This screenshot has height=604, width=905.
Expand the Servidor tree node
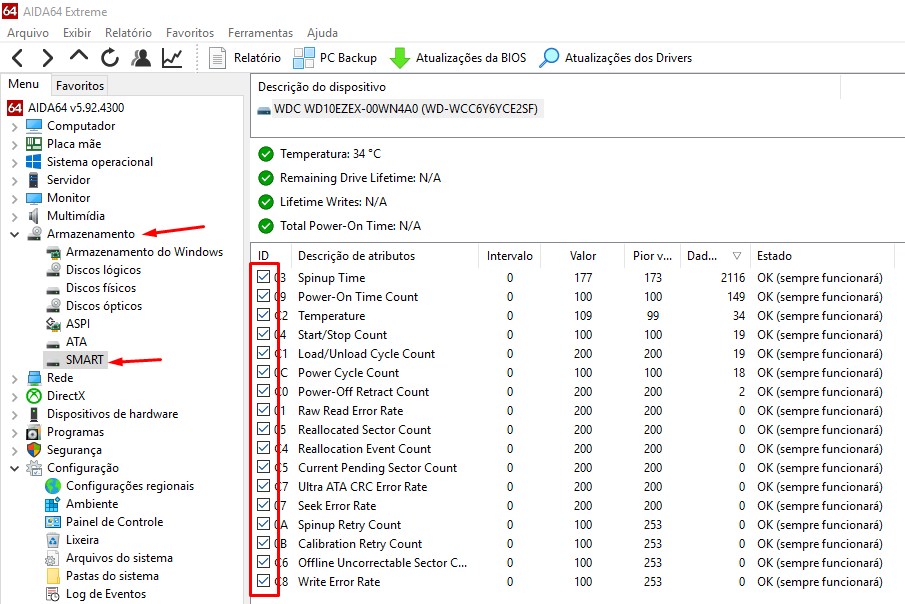click(15, 180)
